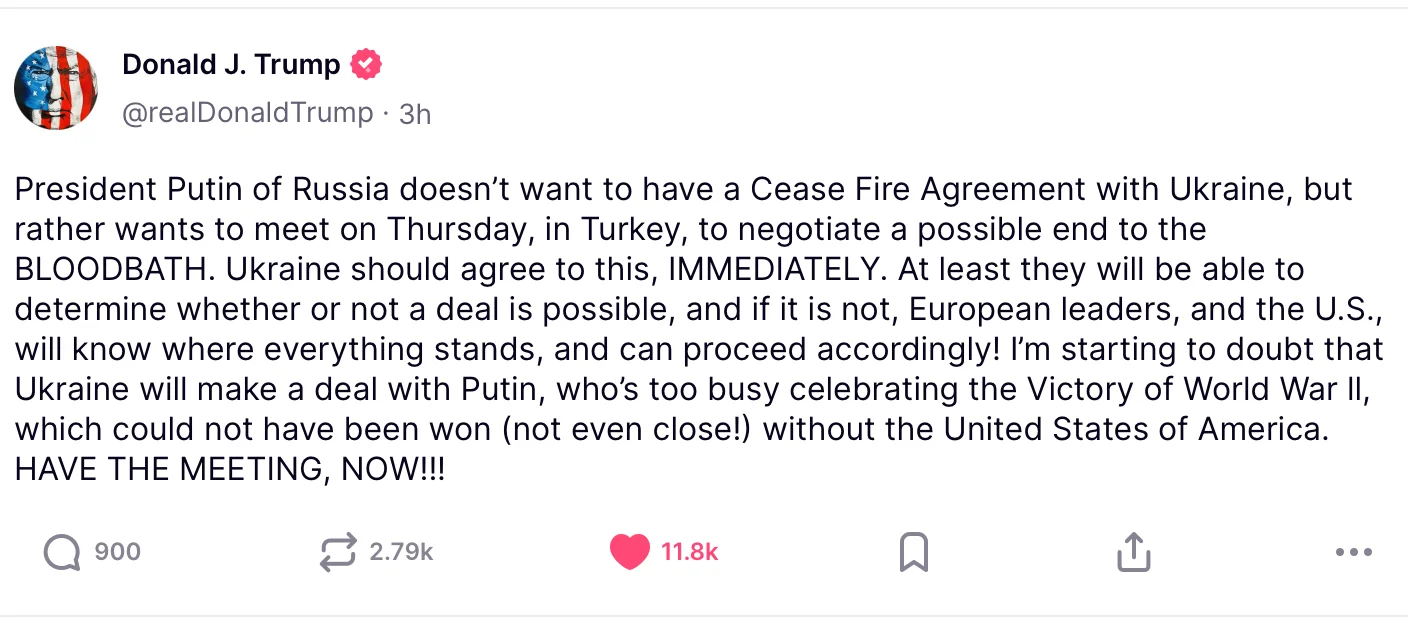This screenshot has height=624, width=1408.
Task: Click the share upload icon
Action: click(x=1133, y=552)
